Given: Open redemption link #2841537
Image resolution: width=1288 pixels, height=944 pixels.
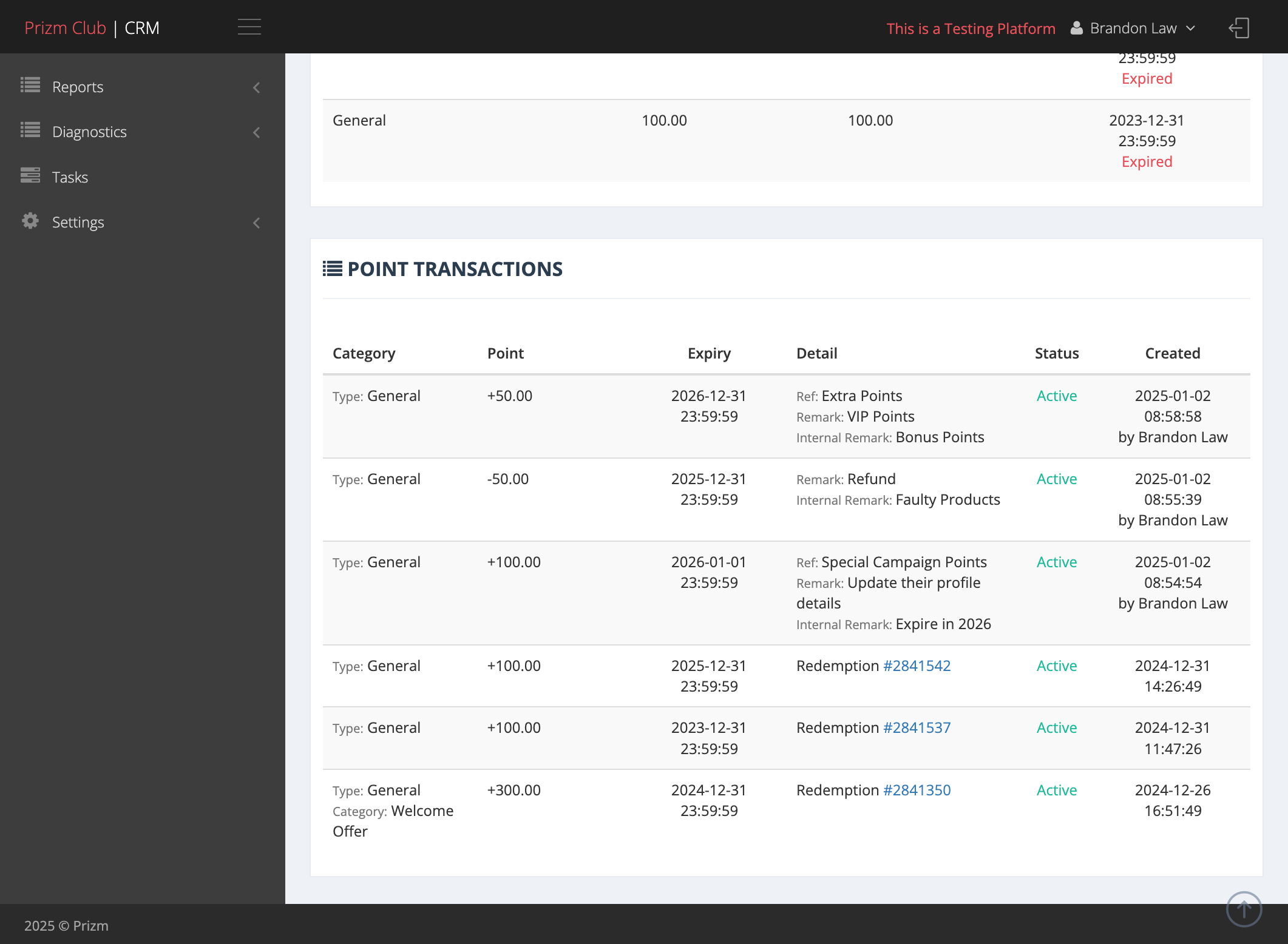Looking at the screenshot, I should point(917,727).
